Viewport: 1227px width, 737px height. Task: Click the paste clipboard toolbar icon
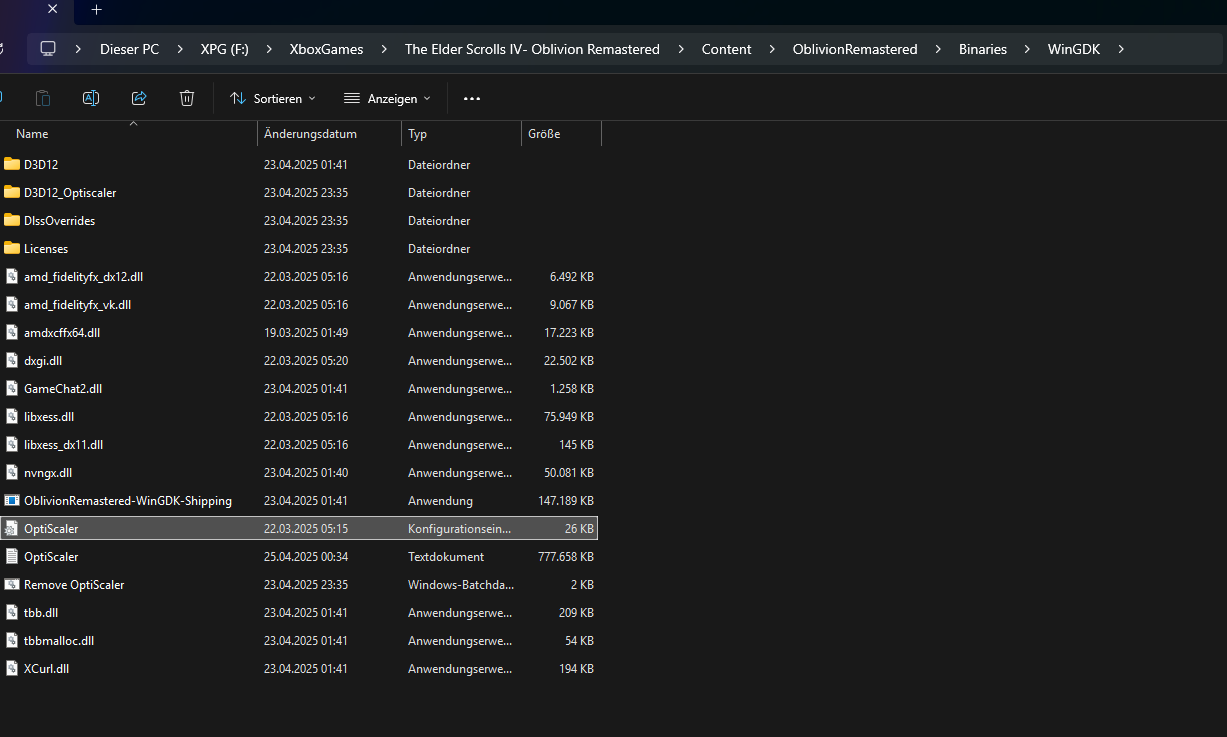43,98
